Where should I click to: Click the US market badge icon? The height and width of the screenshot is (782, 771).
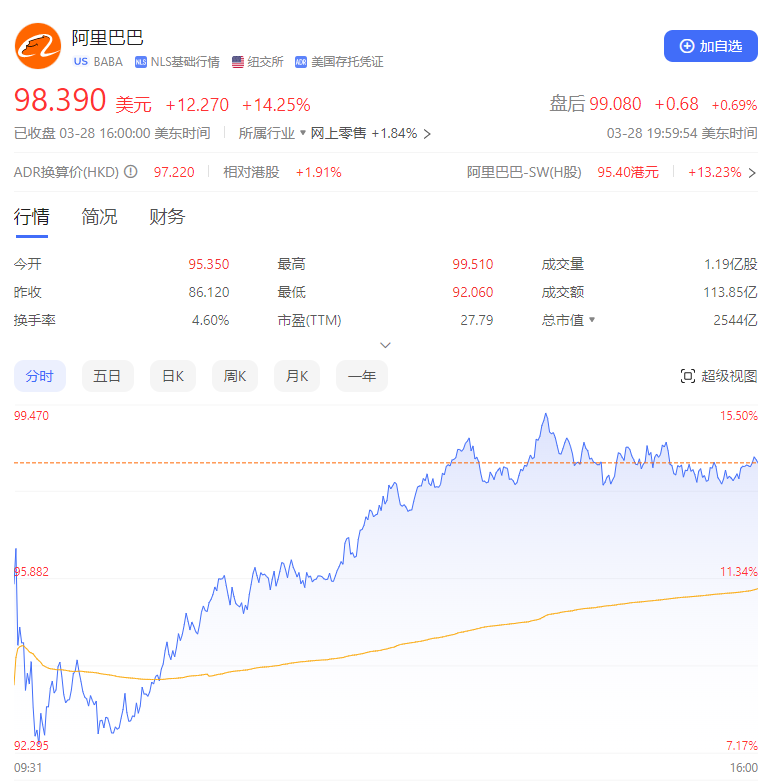tap(80, 61)
